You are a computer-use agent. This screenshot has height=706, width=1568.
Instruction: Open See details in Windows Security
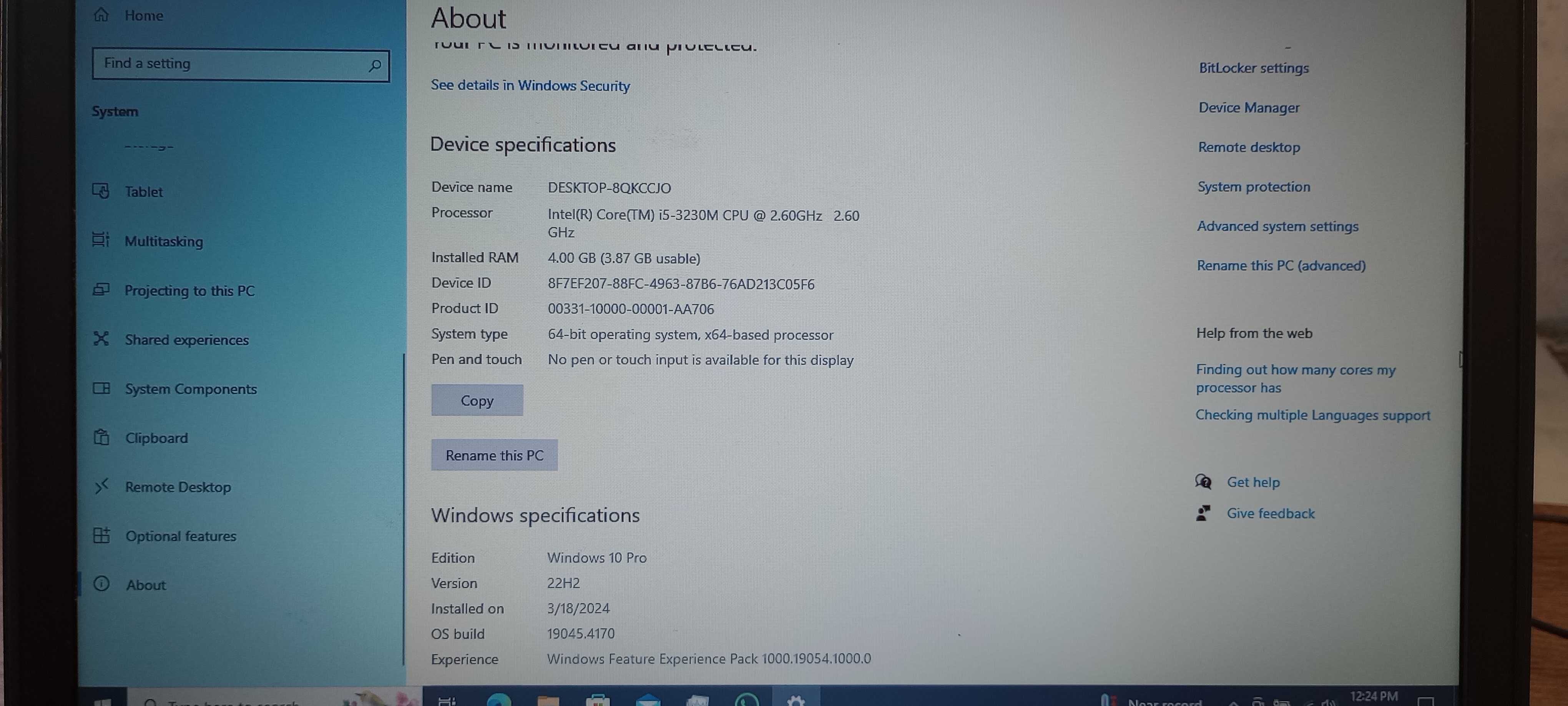click(530, 85)
